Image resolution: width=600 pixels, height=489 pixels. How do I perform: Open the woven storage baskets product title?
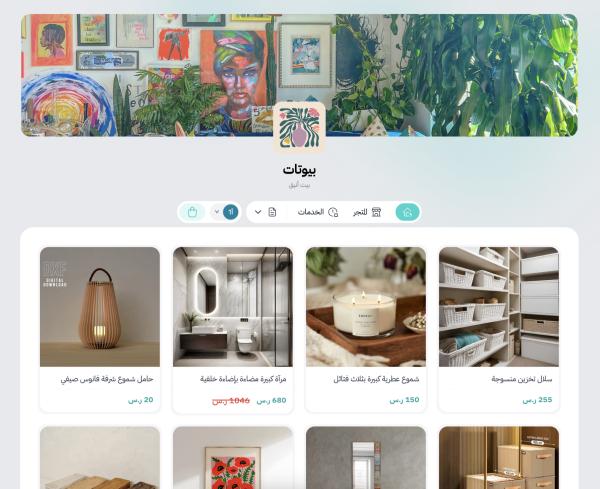tap(522, 379)
